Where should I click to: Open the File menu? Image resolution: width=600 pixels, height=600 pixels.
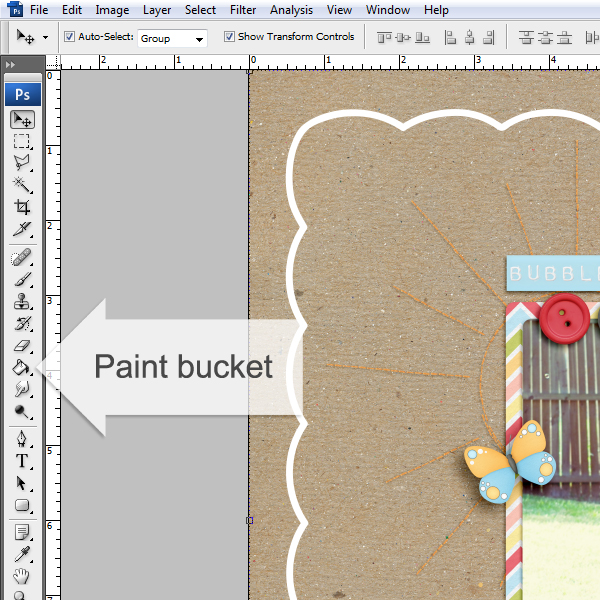click(39, 10)
